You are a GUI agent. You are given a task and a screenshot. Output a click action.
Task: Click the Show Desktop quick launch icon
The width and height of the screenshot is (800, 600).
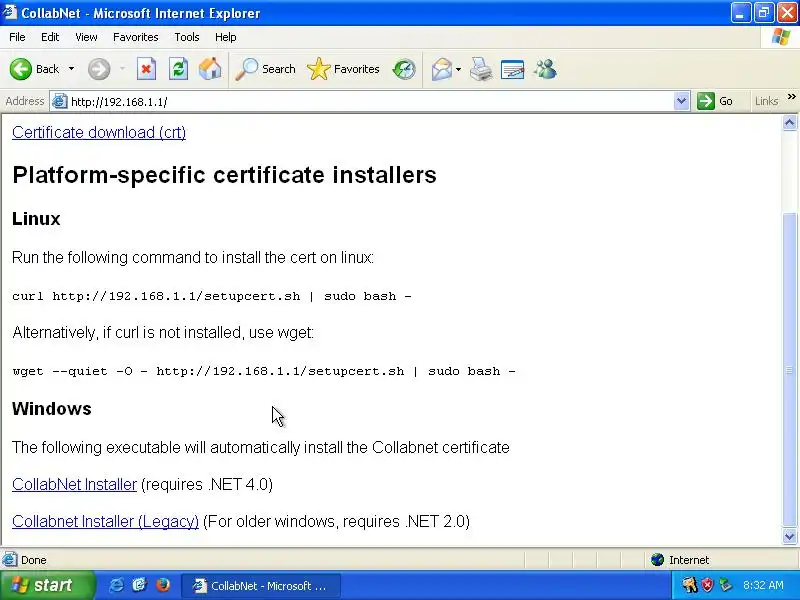tap(139, 585)
